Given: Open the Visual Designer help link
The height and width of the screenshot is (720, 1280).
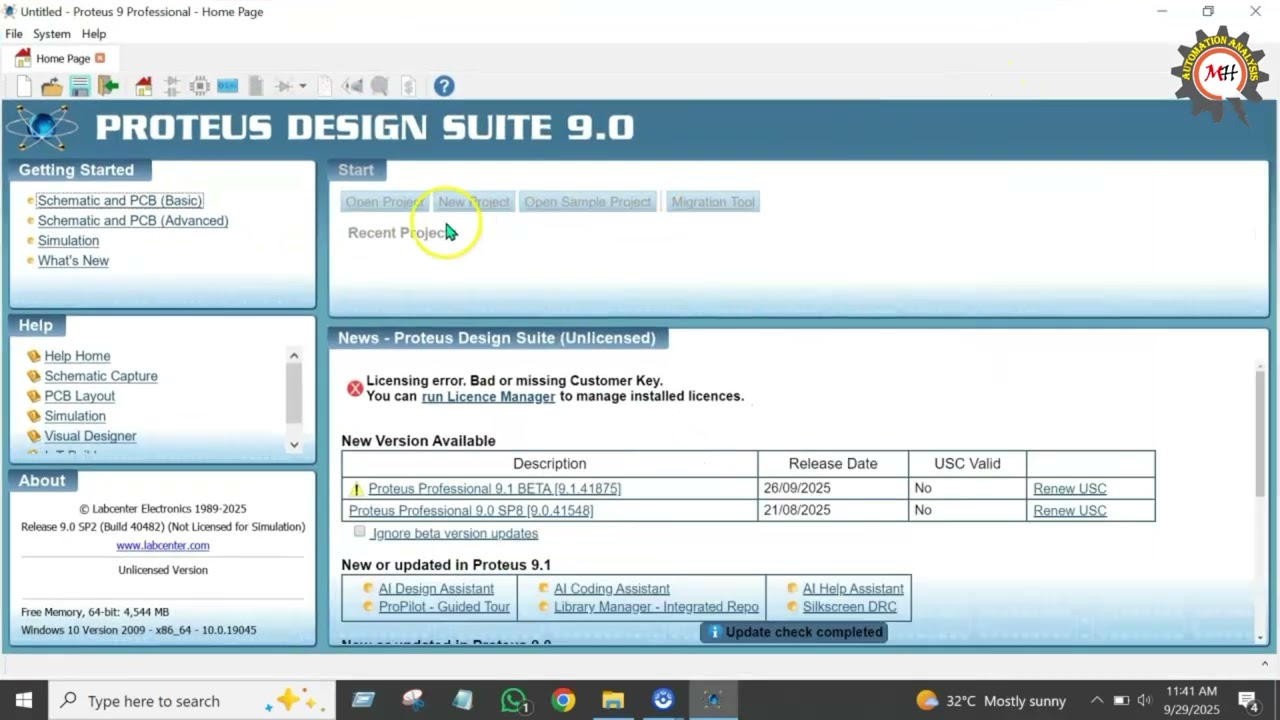Looking at the screenshot, I should coord(90,436).
